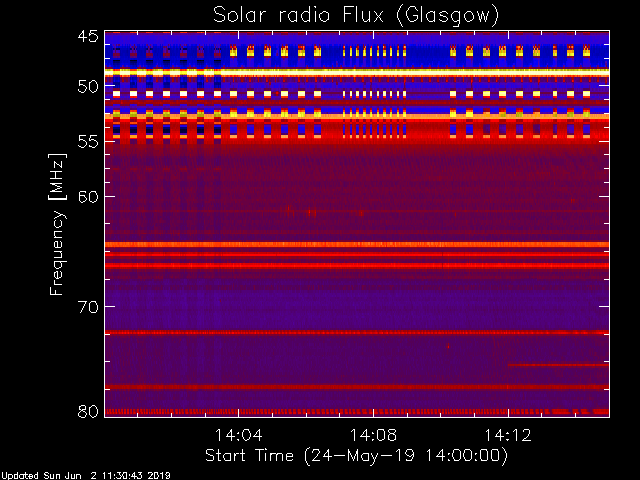Screen dimensions: 640x480
Task: Select the 'Start Time (24-May-19 14:00:00)' label
Action: 356,456
